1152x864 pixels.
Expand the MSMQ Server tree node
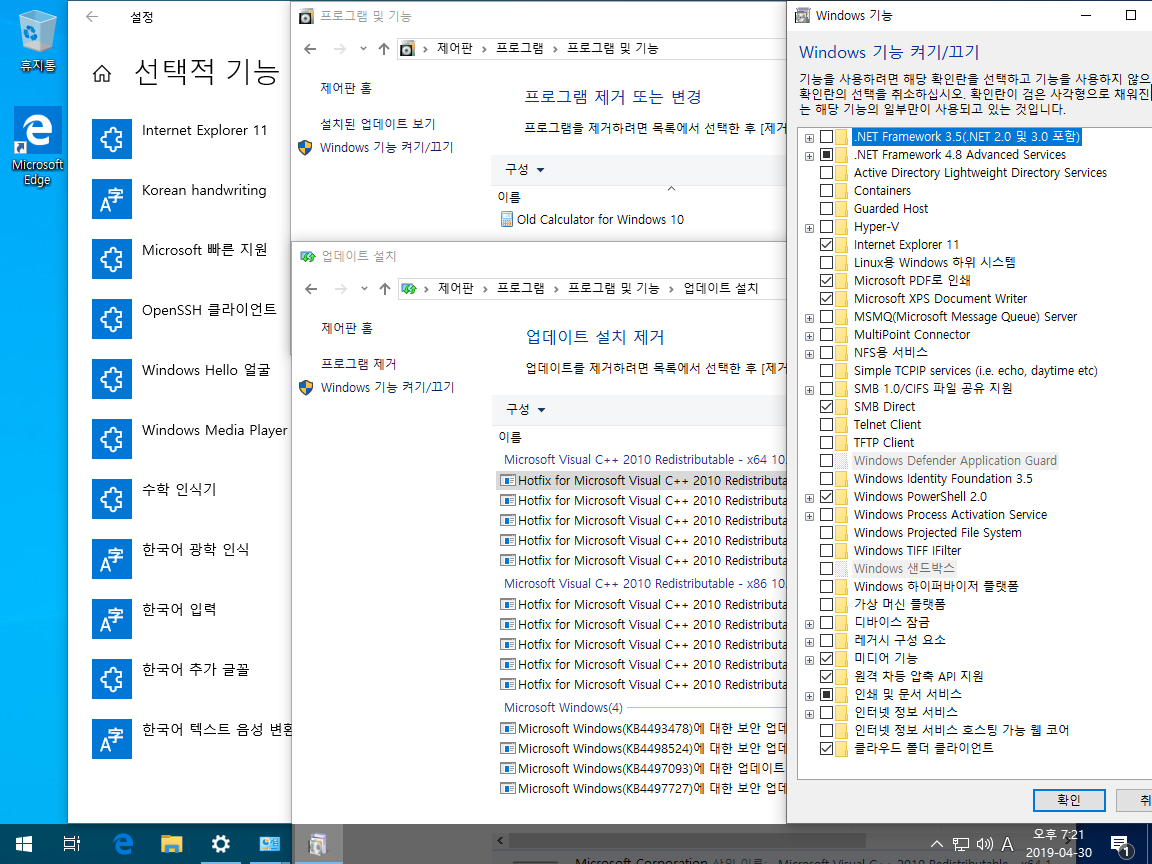(809, 318)
